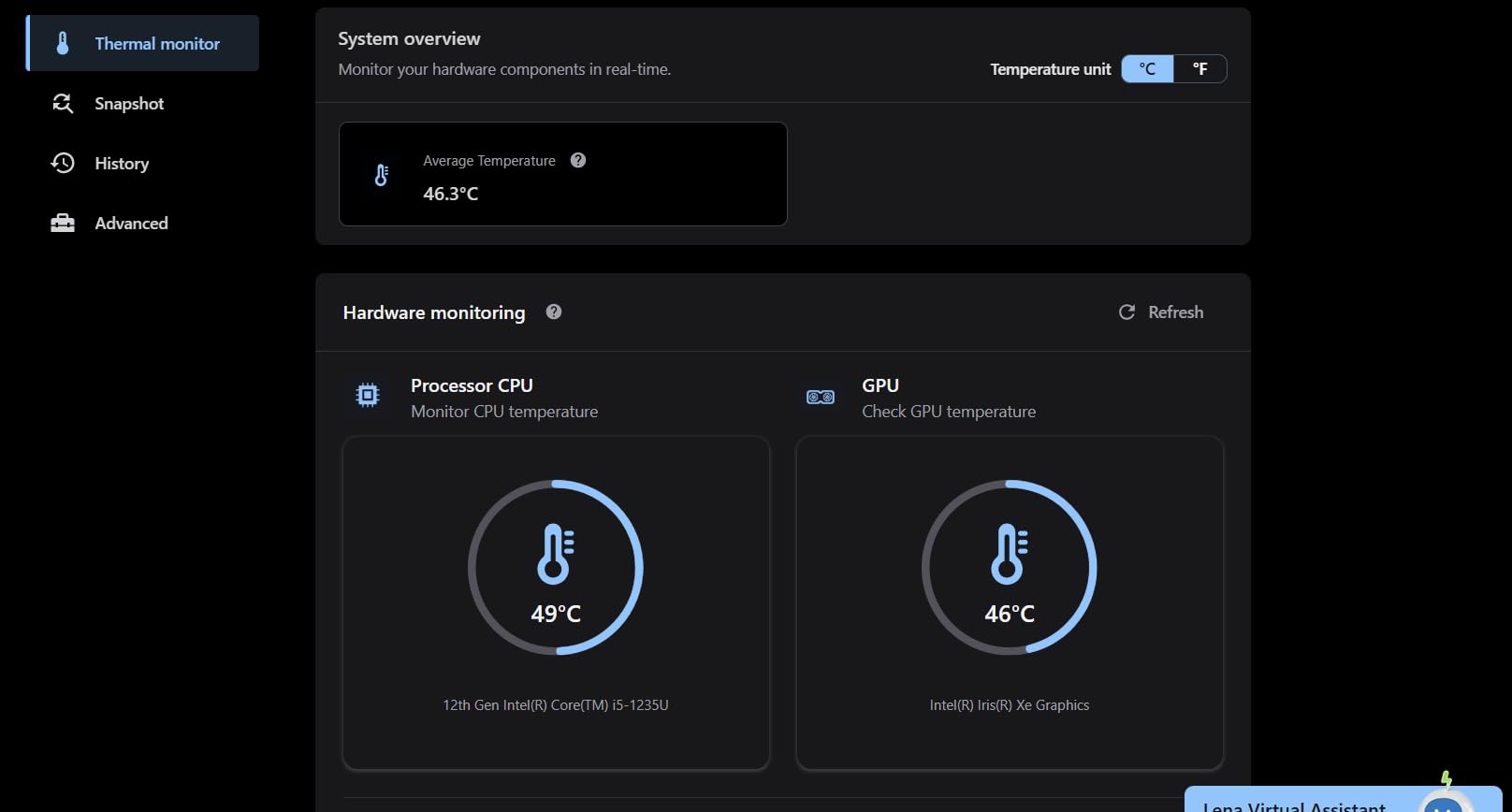Select the 46°C GPU temperature reading
The image size is (1512, 812).
pos(1010,614)
